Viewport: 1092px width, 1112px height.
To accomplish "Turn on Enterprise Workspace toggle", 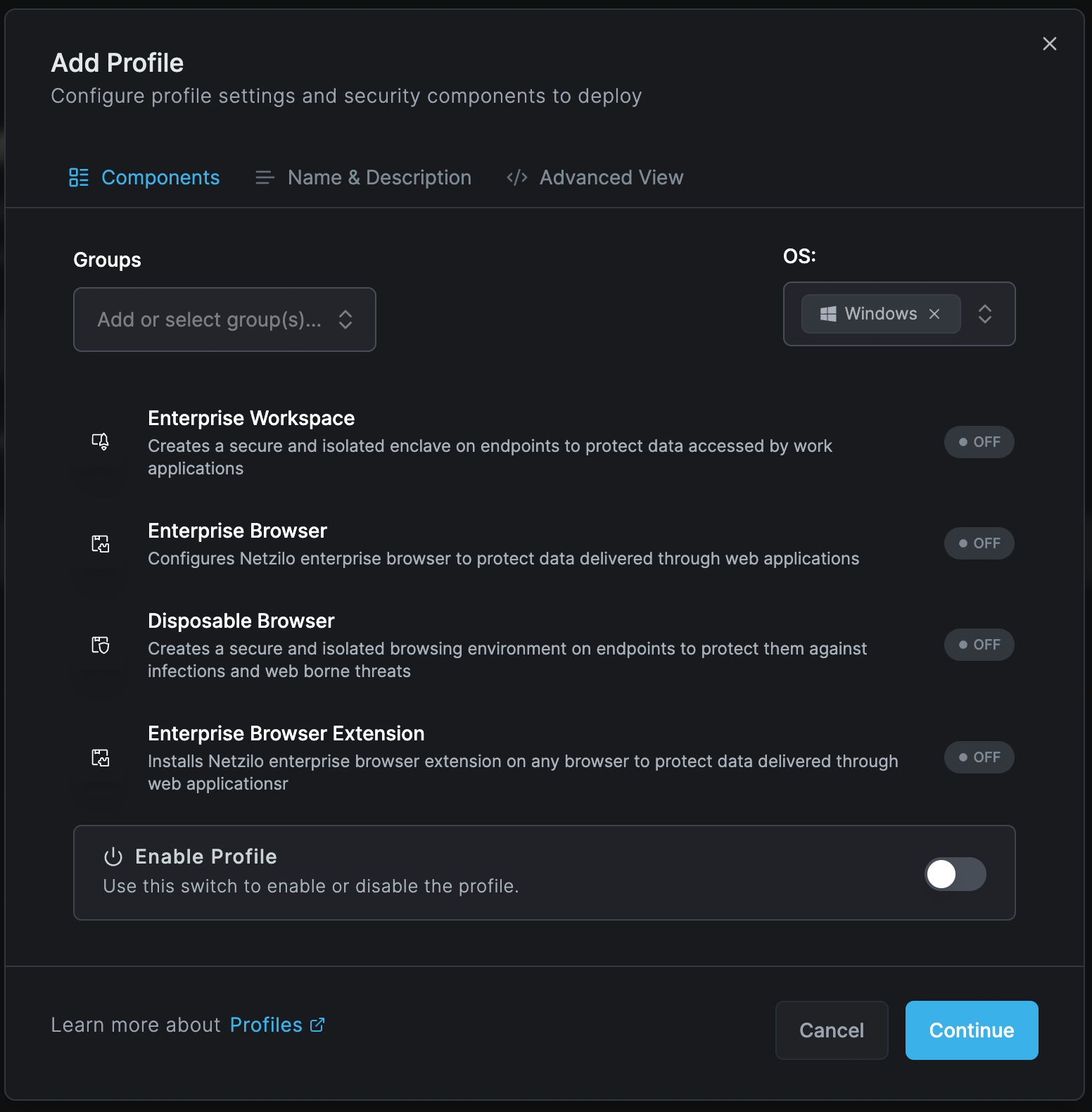I will point(979,442).
